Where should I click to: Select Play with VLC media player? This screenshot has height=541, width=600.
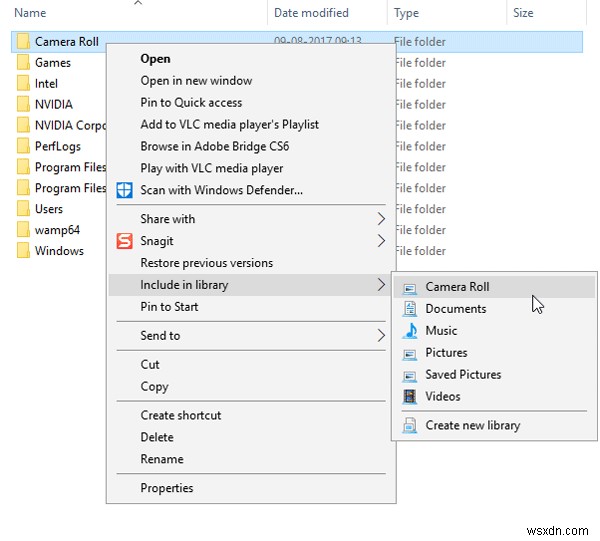tap(212, 168)
